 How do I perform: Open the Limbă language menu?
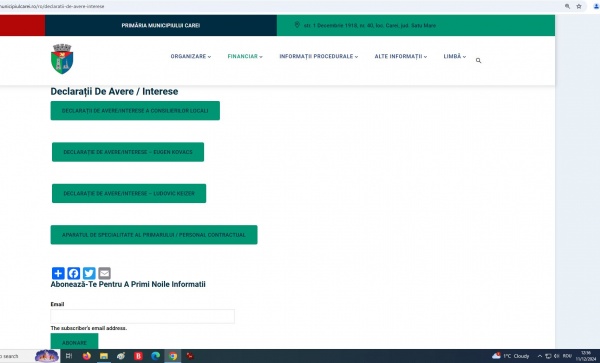coord(455,56)
